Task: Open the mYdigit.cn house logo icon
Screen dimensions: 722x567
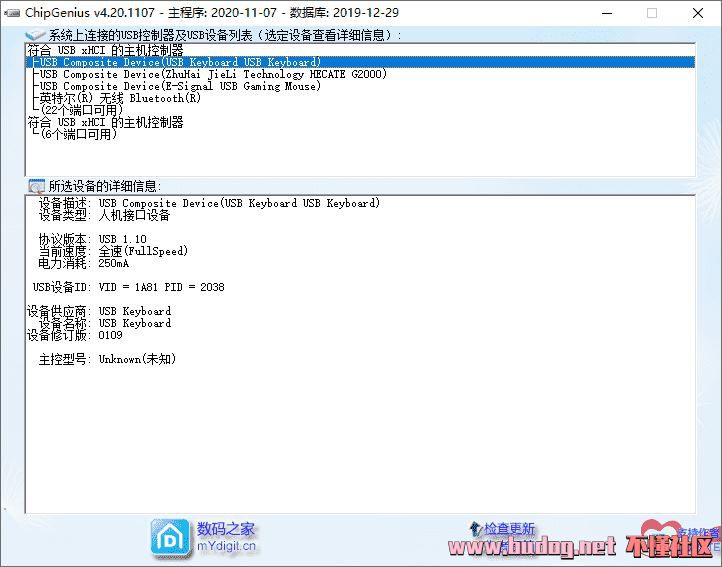Action: 170,538
